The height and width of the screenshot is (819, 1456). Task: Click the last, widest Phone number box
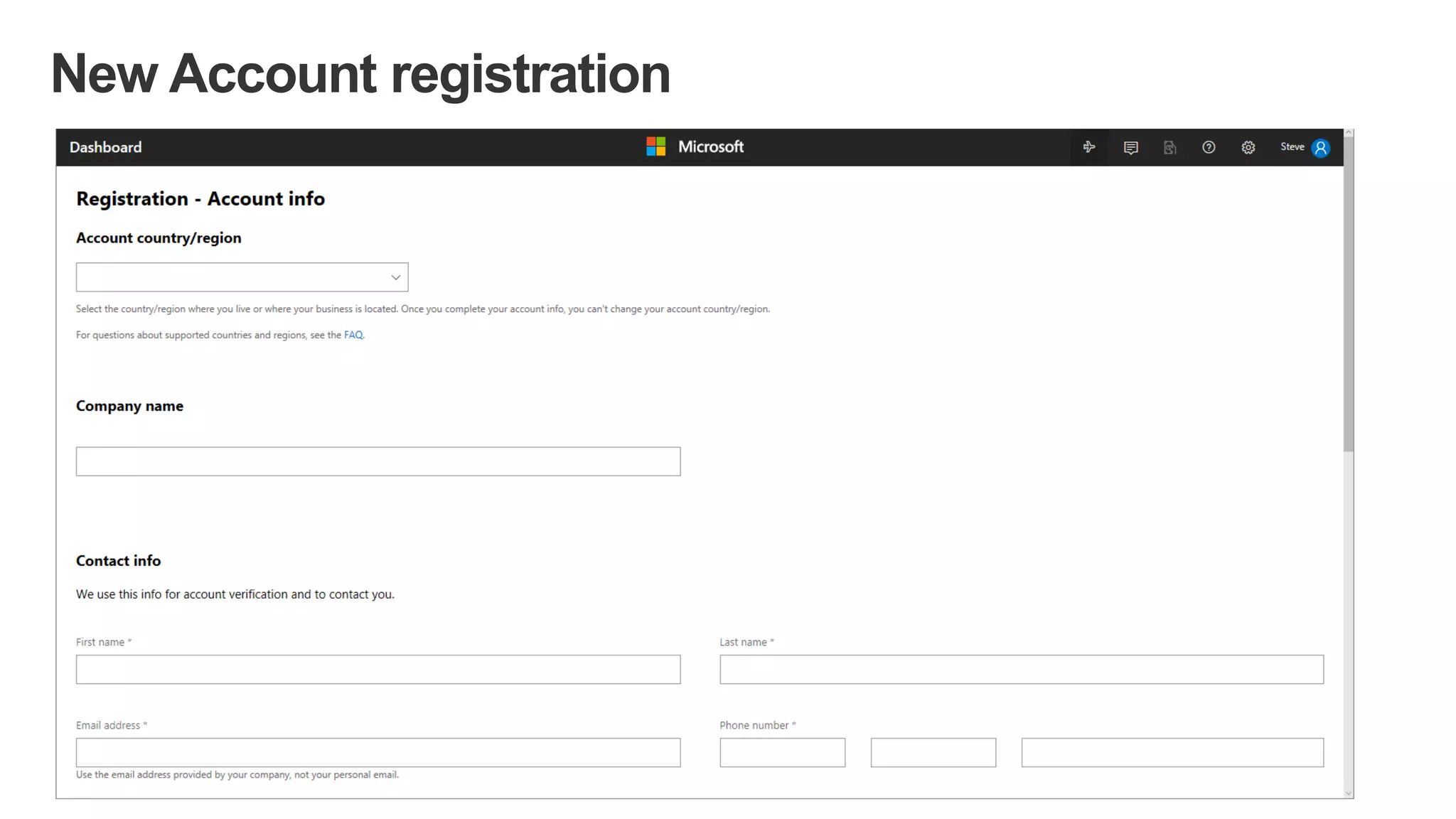(1172, 752)
